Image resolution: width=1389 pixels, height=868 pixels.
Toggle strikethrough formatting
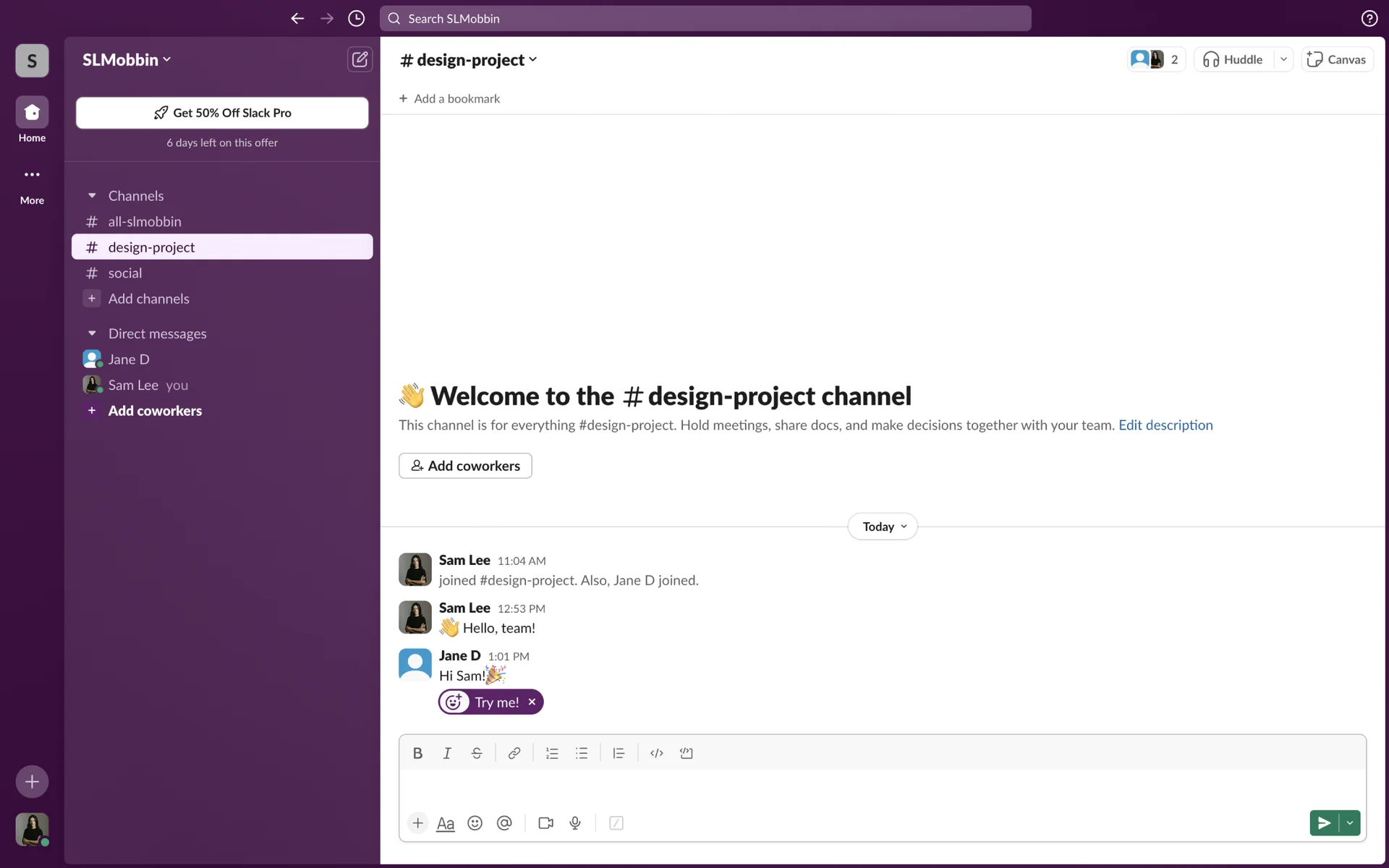(x=477, y=753)
